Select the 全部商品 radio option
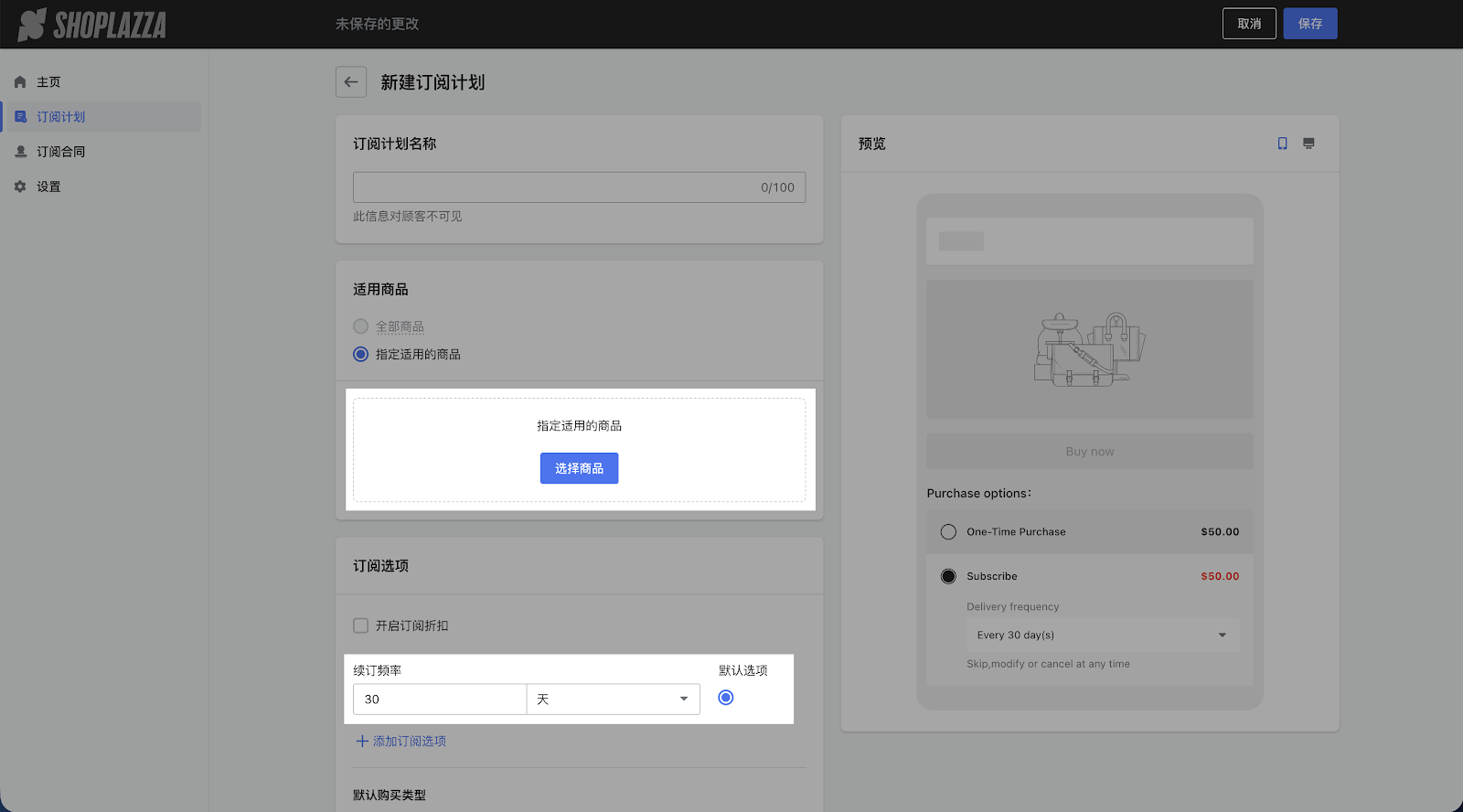 coord(361,326)
